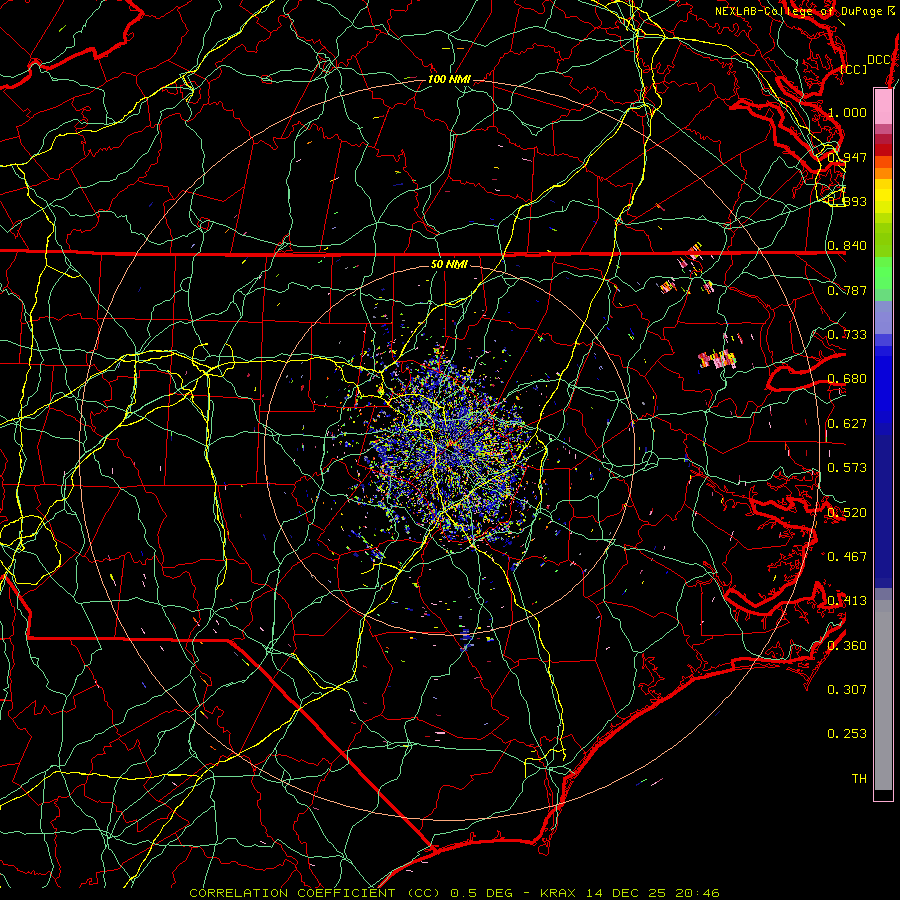900x900 pixels.
Task: Click the 100 NMI range ring label
Action: point(449,79)
